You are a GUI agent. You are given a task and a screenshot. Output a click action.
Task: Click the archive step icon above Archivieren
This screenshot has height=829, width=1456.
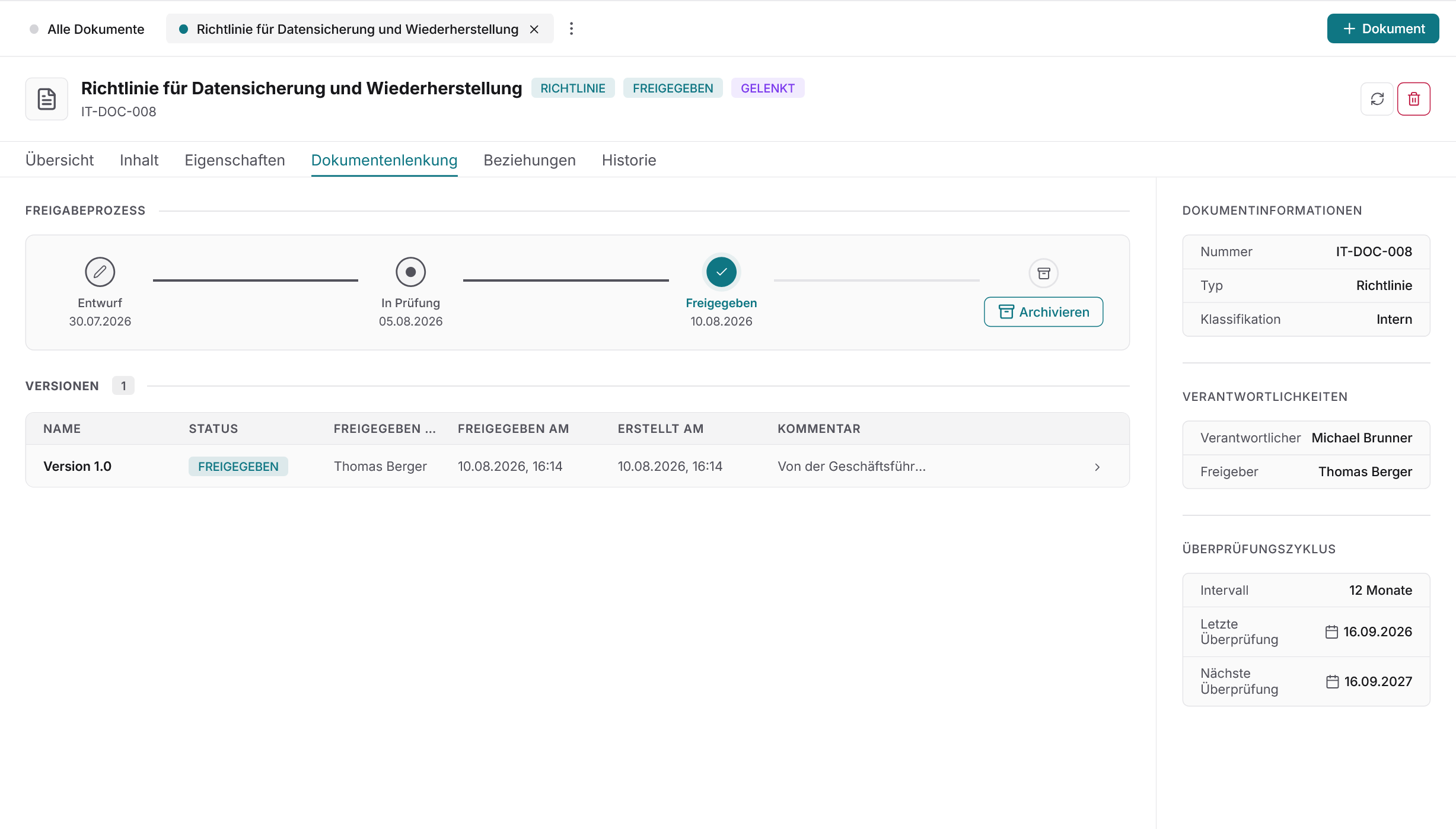[1044, 273]
